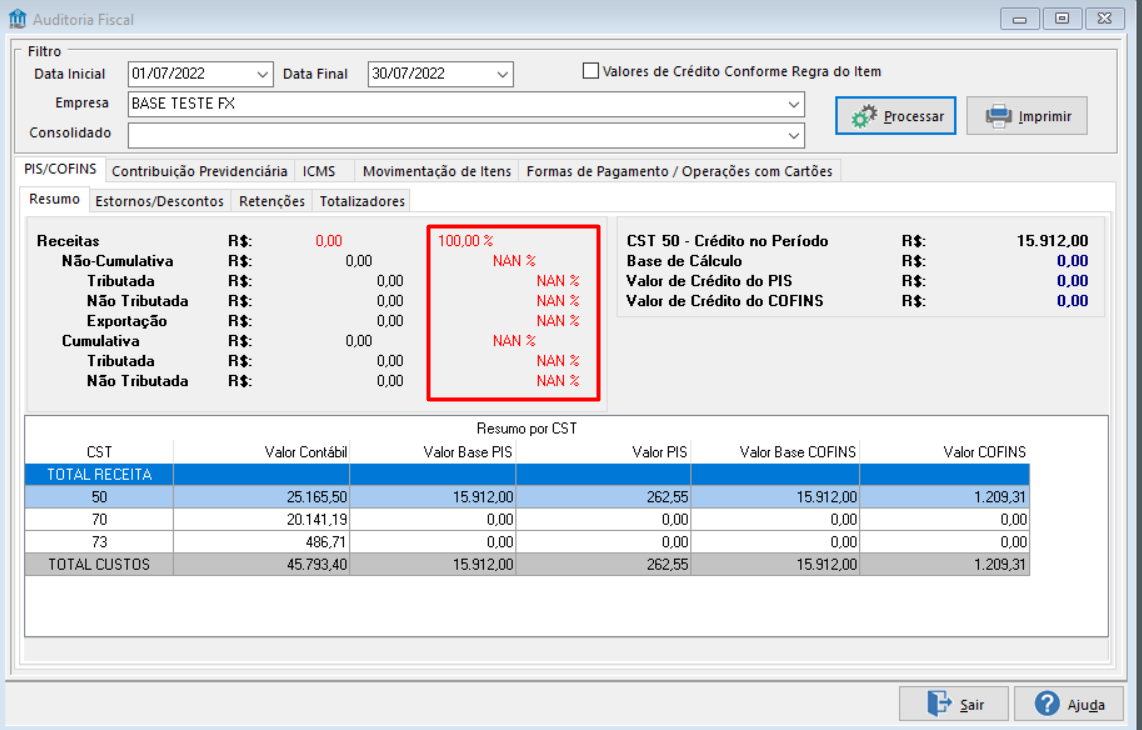Switch to the PIS/COFINS tab
Screen dimensions: 1142x730
60,169
